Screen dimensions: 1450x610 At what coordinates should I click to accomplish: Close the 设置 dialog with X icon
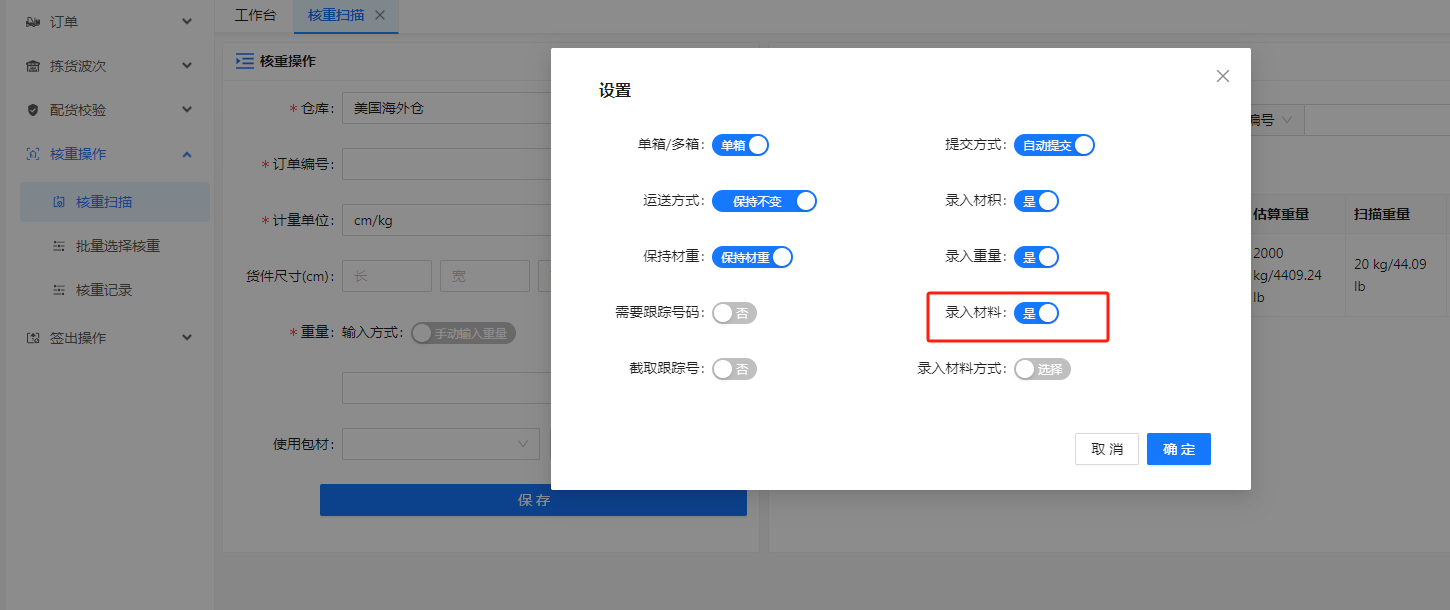[x=1222, y=76]
